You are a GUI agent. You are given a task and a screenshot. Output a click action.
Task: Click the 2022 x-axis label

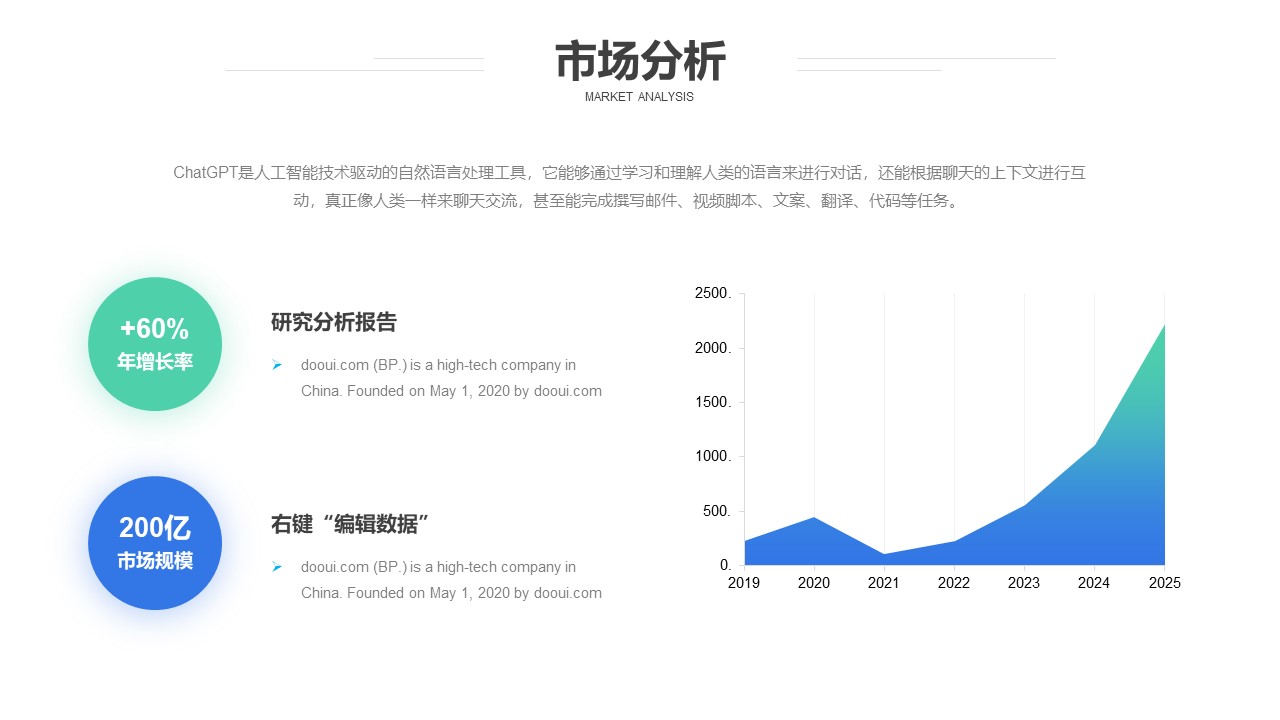click(954, 583)
